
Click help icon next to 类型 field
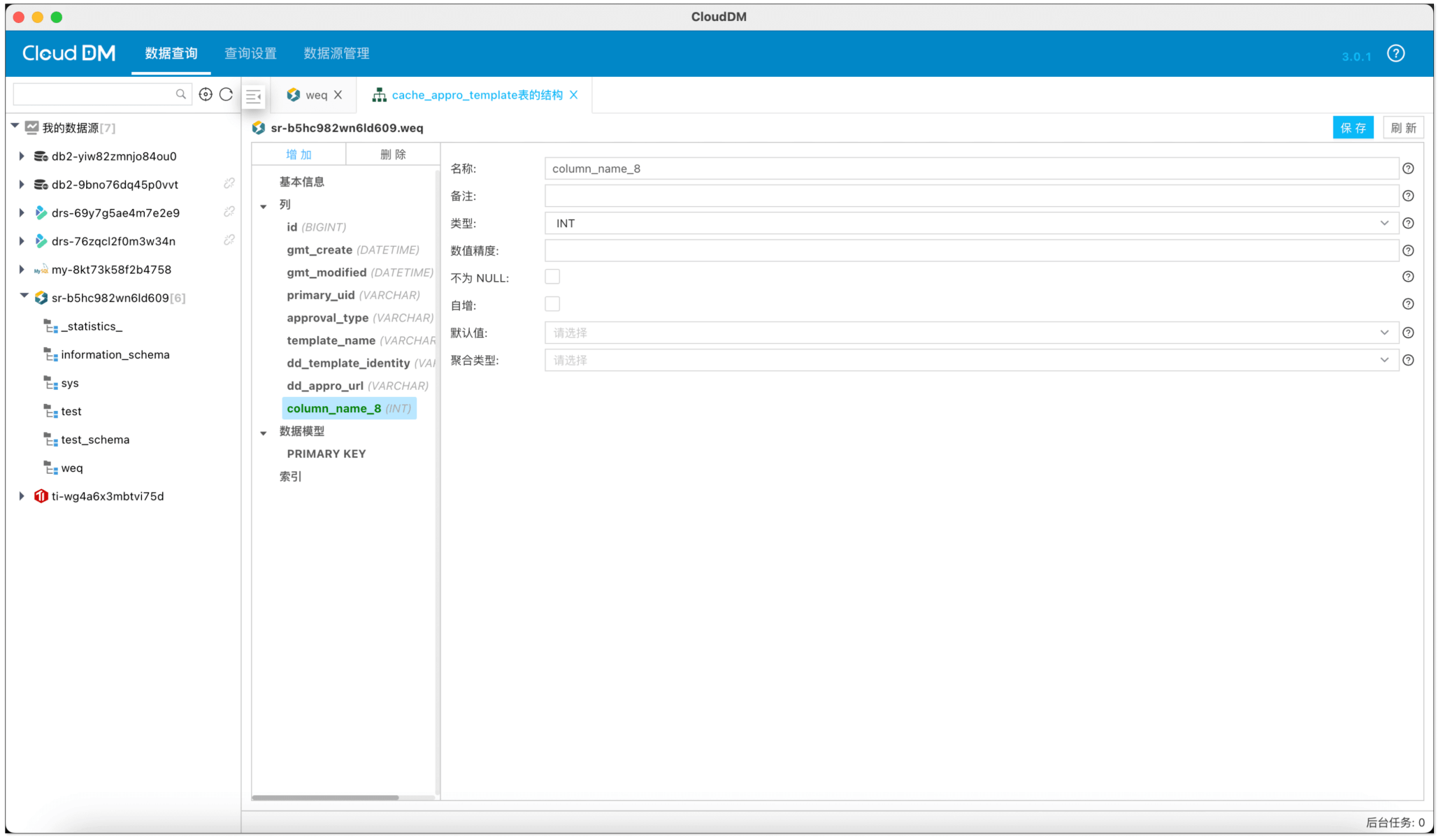coord(1408,224)
